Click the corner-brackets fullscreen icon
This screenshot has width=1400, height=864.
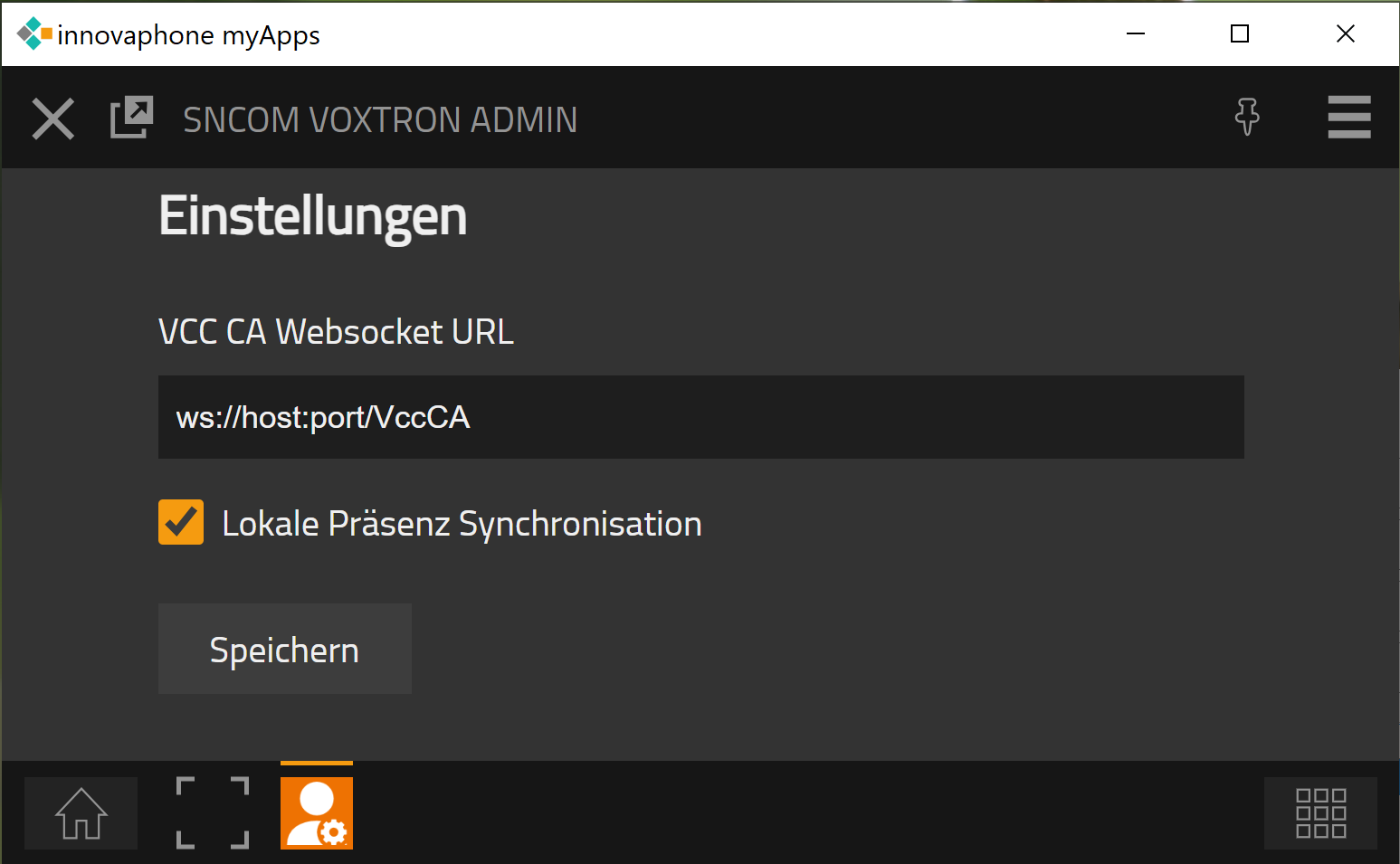pos(213,813)
